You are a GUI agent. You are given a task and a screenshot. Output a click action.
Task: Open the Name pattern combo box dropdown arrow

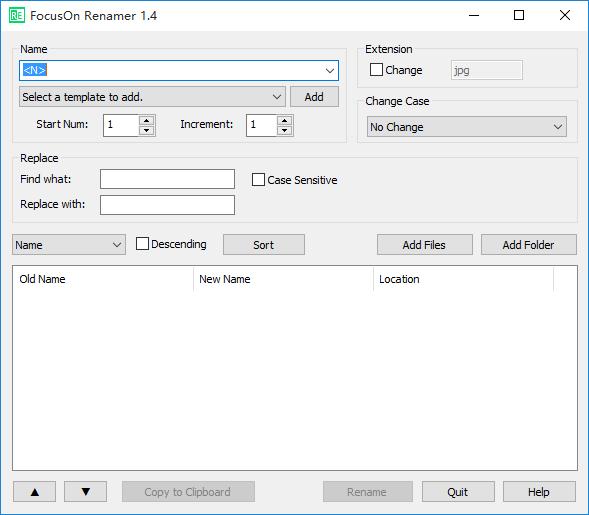[330, 71]
